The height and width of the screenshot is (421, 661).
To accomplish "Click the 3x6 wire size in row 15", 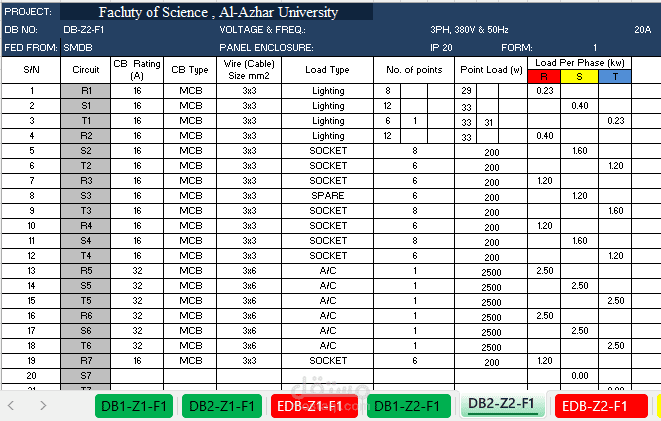I will (249, 301).
